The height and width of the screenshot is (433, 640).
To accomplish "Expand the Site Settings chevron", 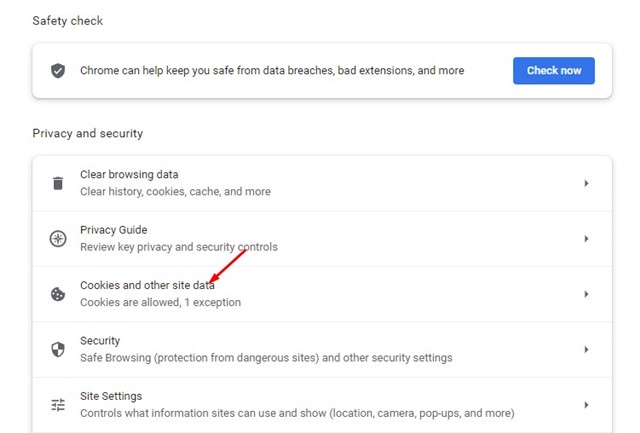I will (x=586, y=405).
